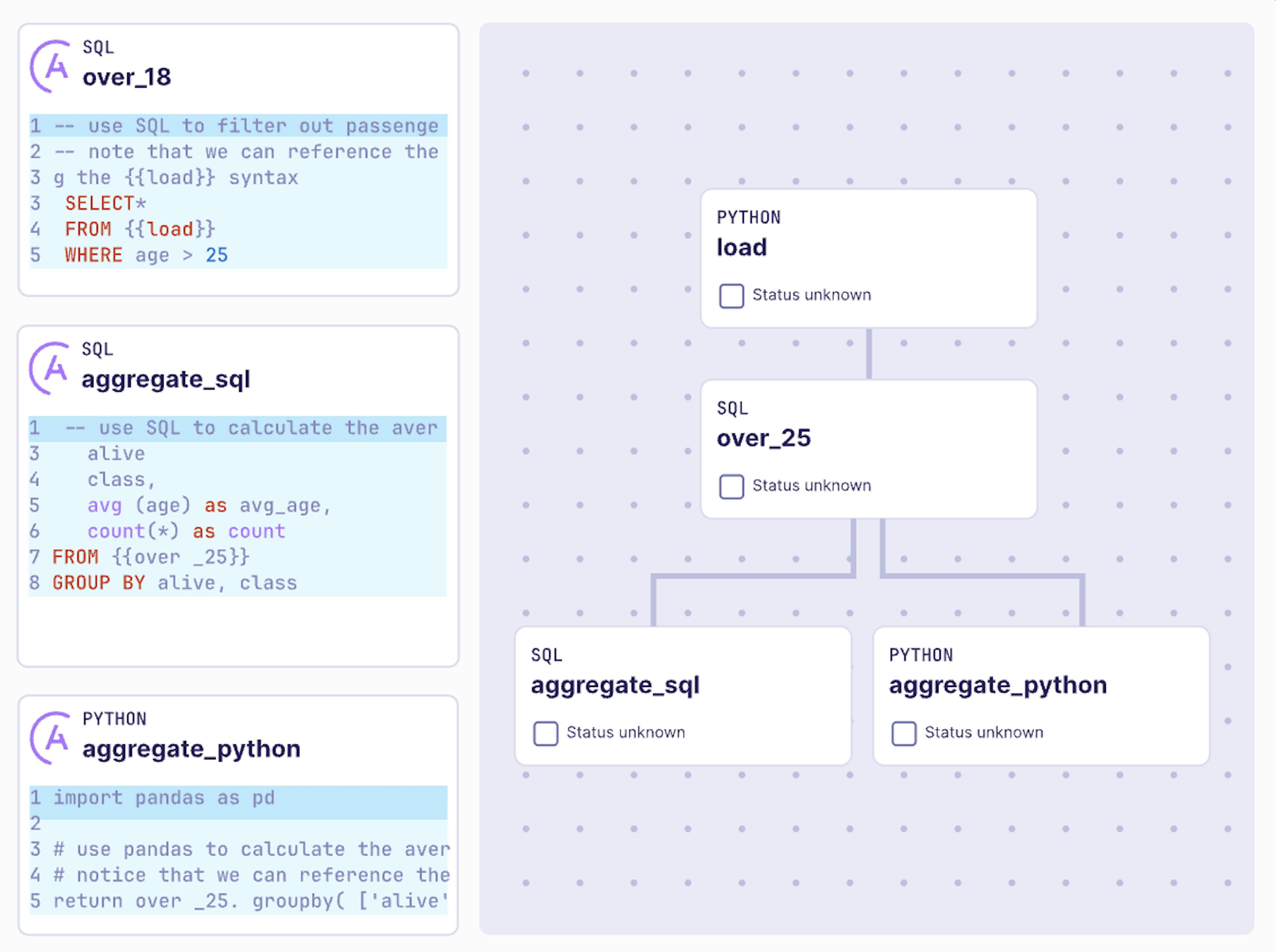Screen dimensions: 1276x952
Task: Click the Astro logo icon beside aggregate_sql cell
Action: (x=49, y=368)
